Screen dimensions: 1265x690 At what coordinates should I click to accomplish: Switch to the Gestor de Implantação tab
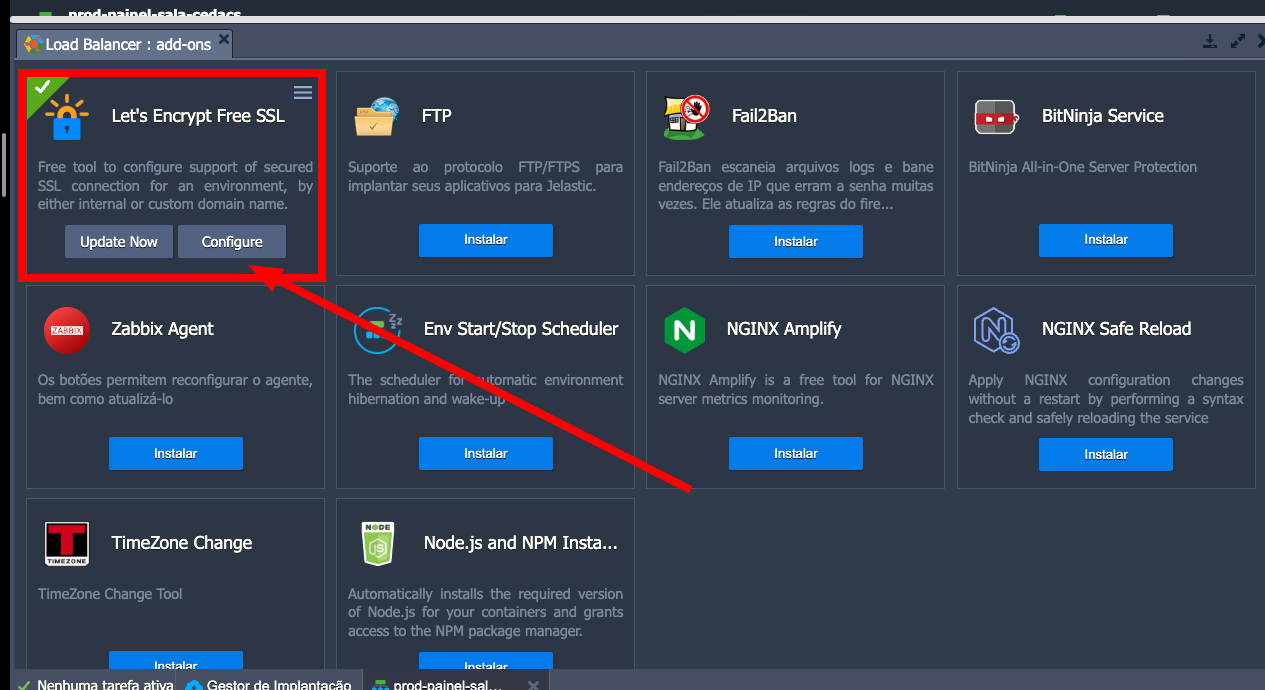(x=267, y=684)
